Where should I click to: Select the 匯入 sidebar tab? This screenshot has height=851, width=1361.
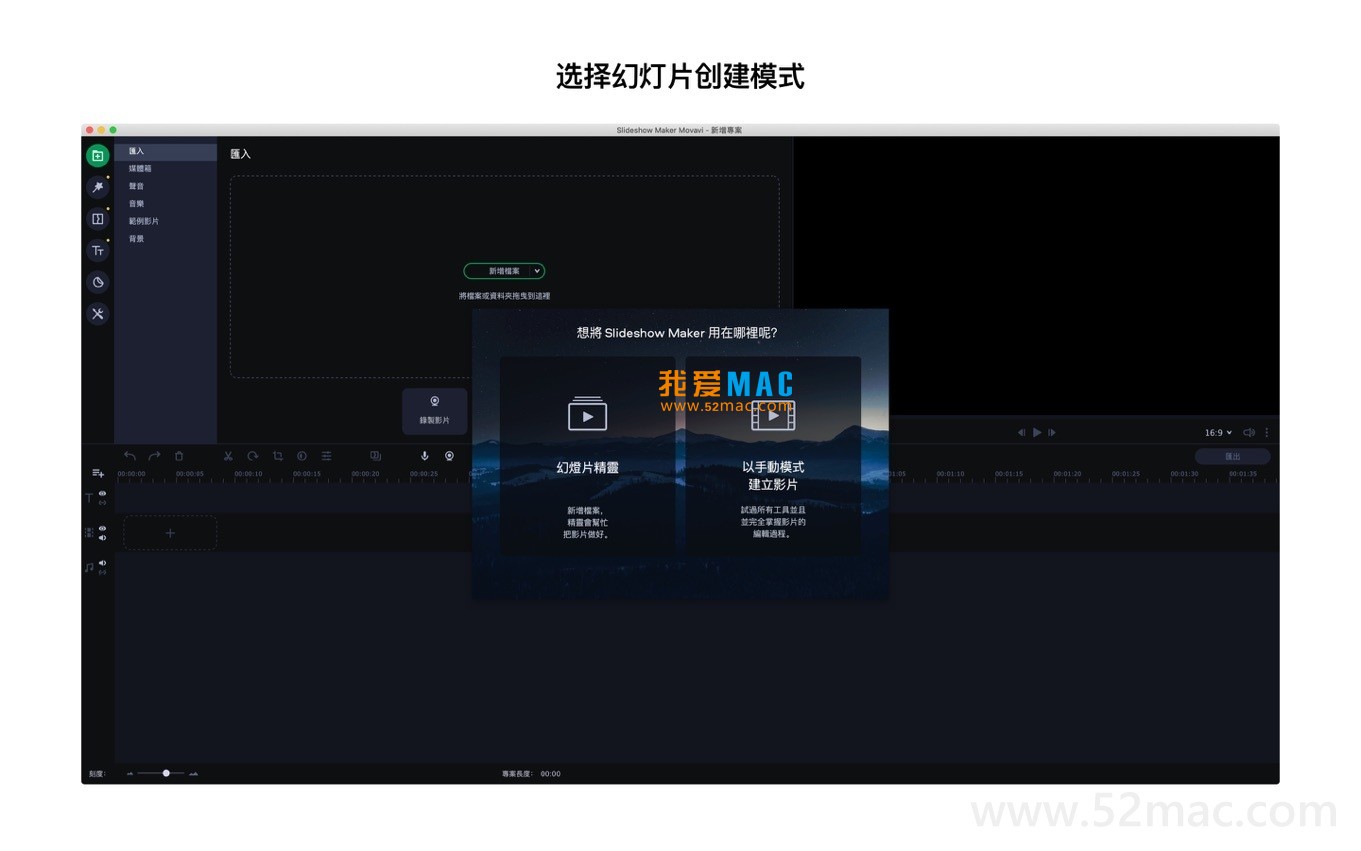tap(165, 152)
